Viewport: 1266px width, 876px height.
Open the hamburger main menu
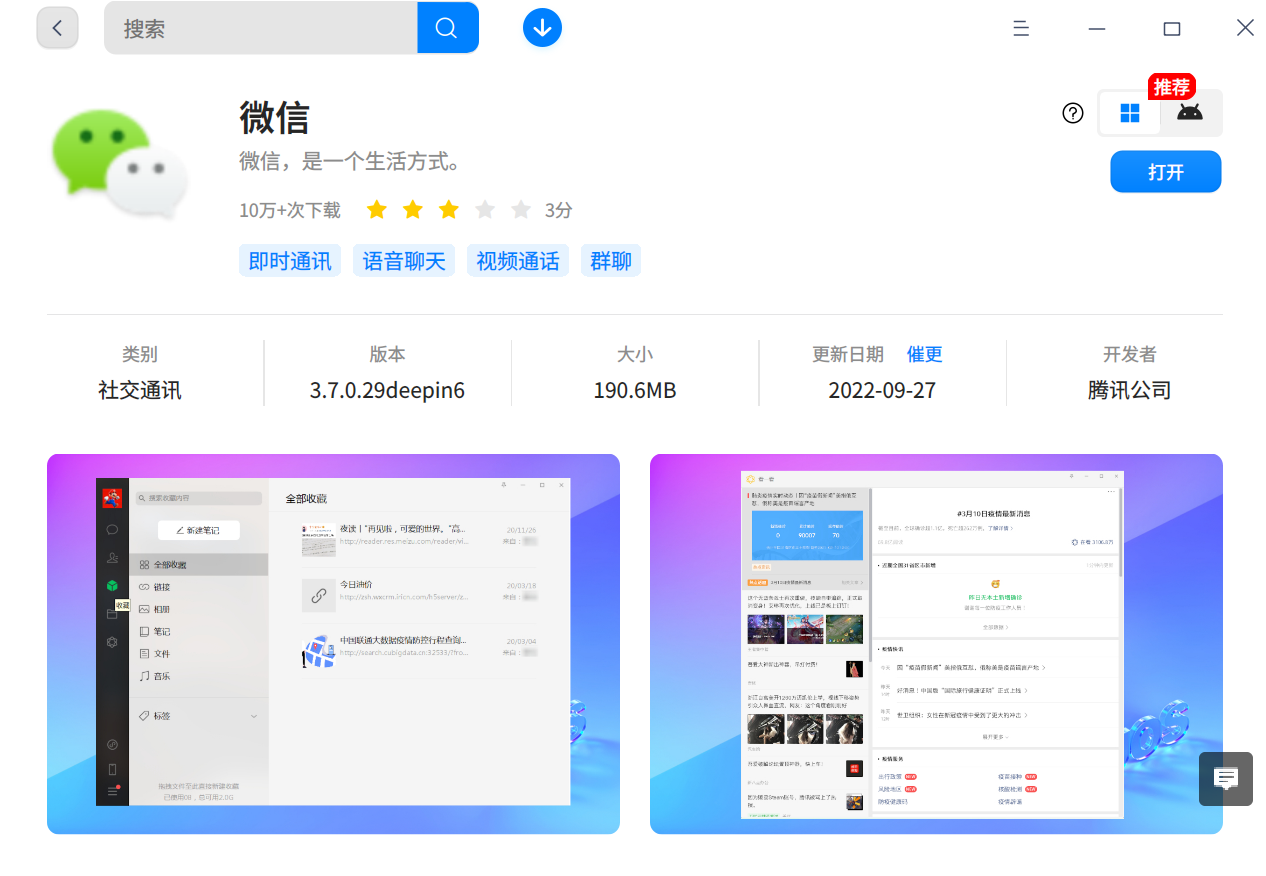coord(1020,28)
